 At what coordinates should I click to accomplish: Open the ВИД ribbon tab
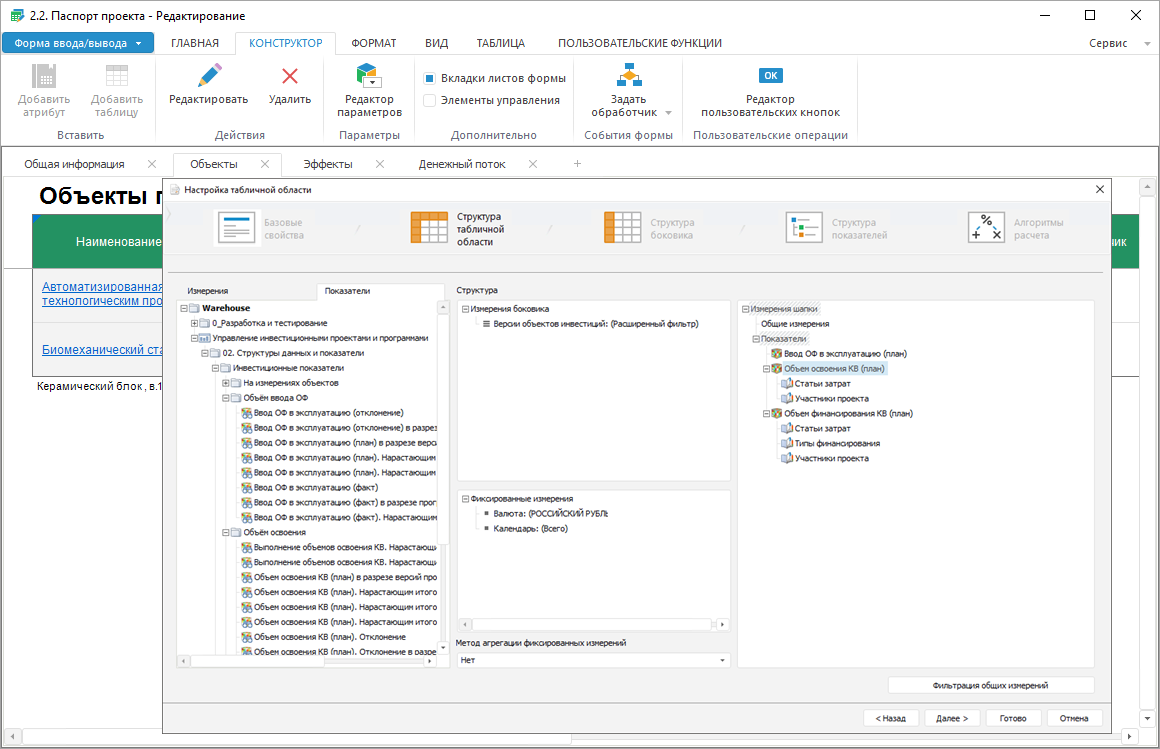[x=436, y=43]
